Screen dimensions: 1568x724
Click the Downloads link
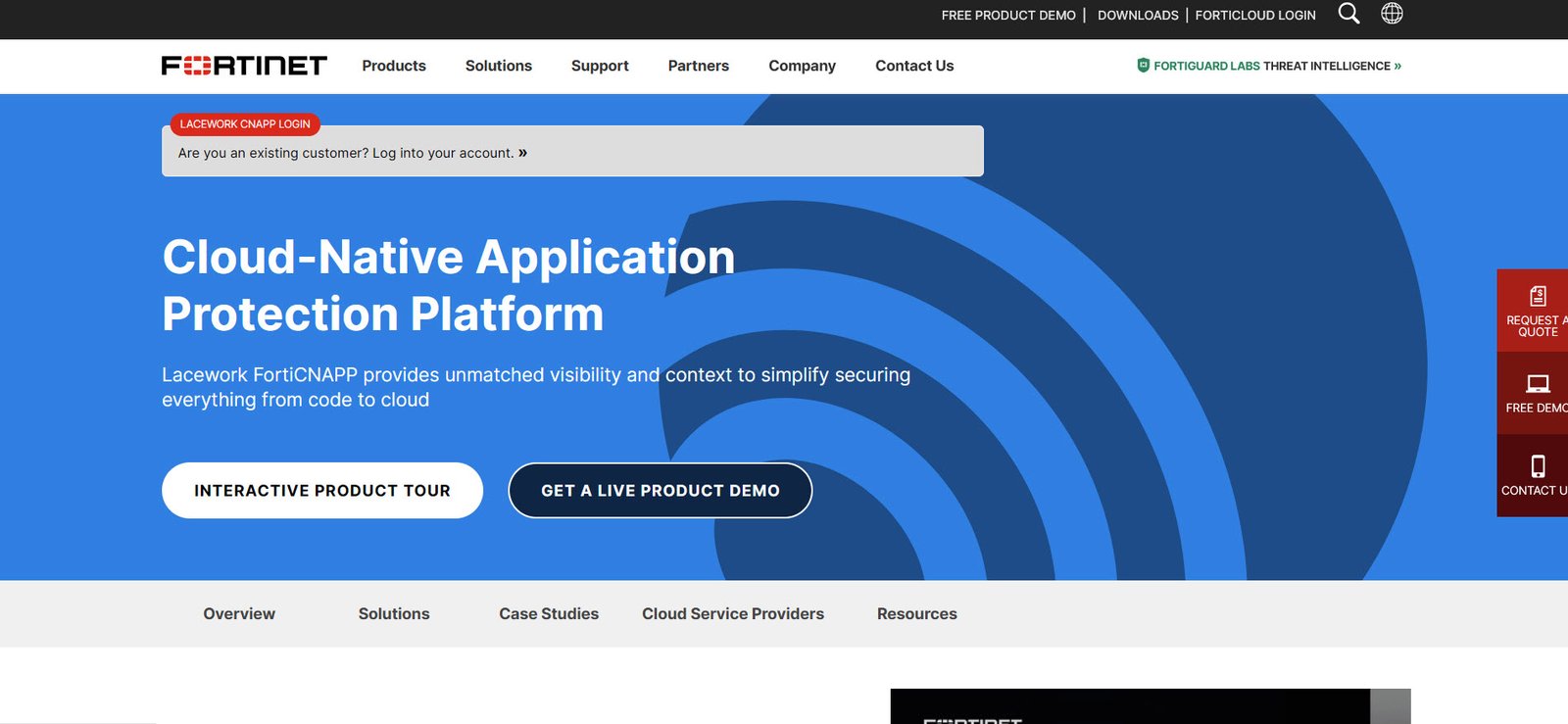click(x=1138, y=16)
